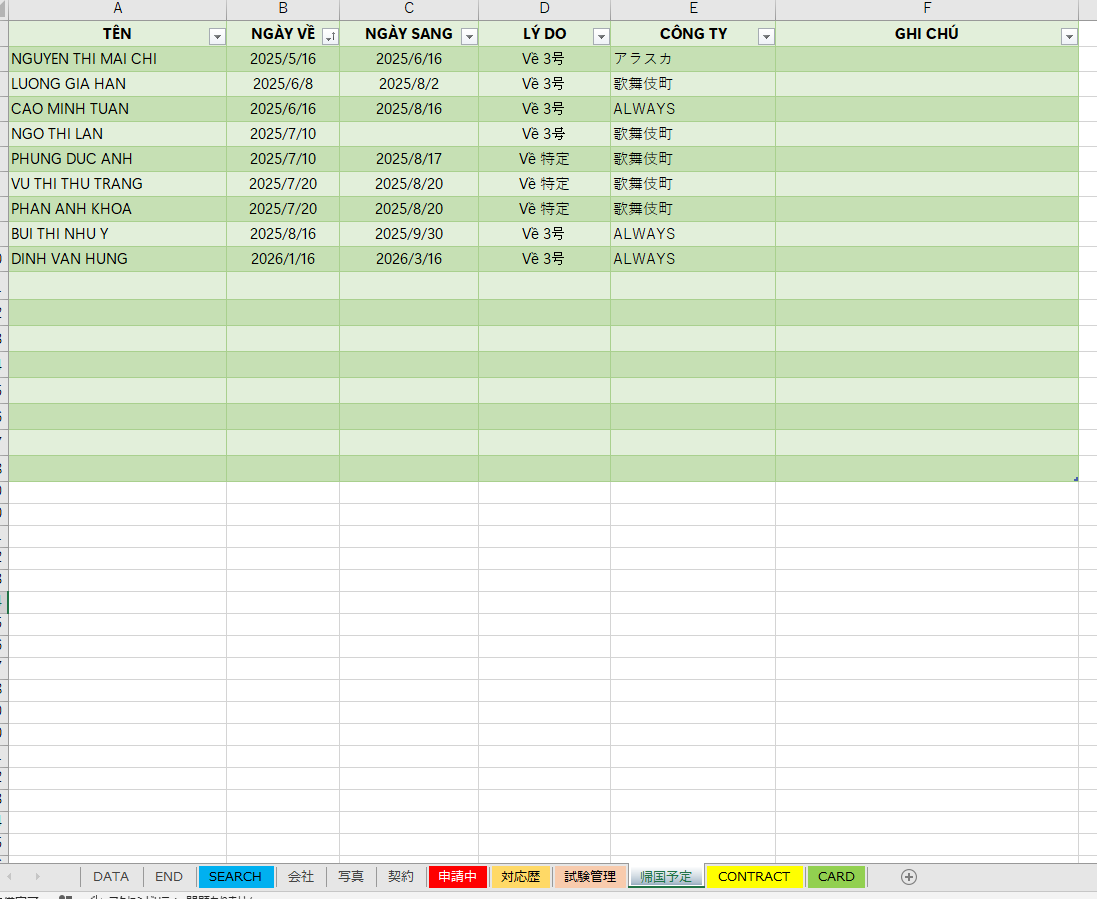The image size is (1097, 899).
Task: Open the TÊN column filter dropdown
Action: 217,36
